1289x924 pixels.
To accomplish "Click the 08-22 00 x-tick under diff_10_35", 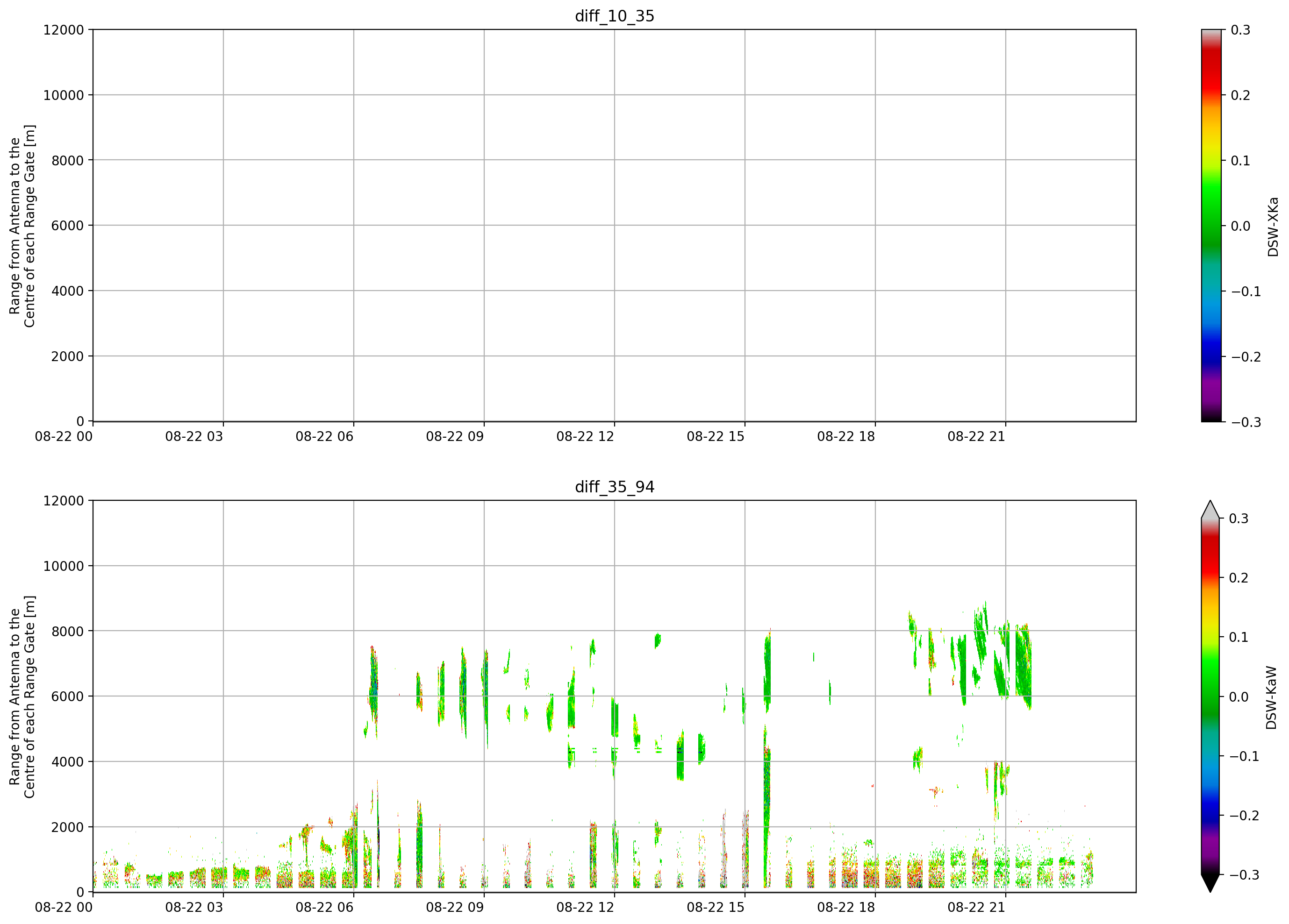I will 64,437.
